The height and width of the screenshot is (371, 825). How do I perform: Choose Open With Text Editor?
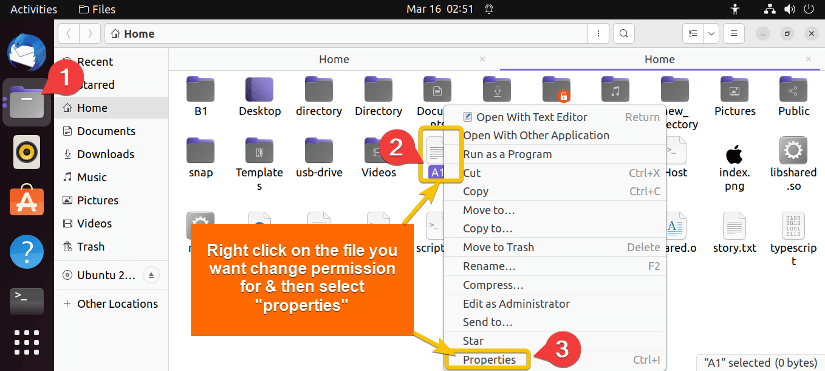click(555, 117)
